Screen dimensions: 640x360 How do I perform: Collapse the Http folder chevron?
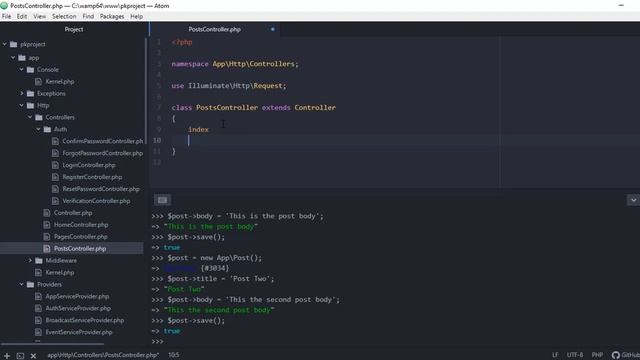22,105
